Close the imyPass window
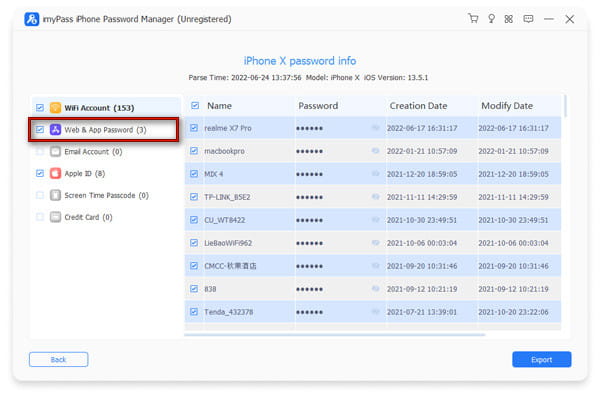 coord(569,19)
